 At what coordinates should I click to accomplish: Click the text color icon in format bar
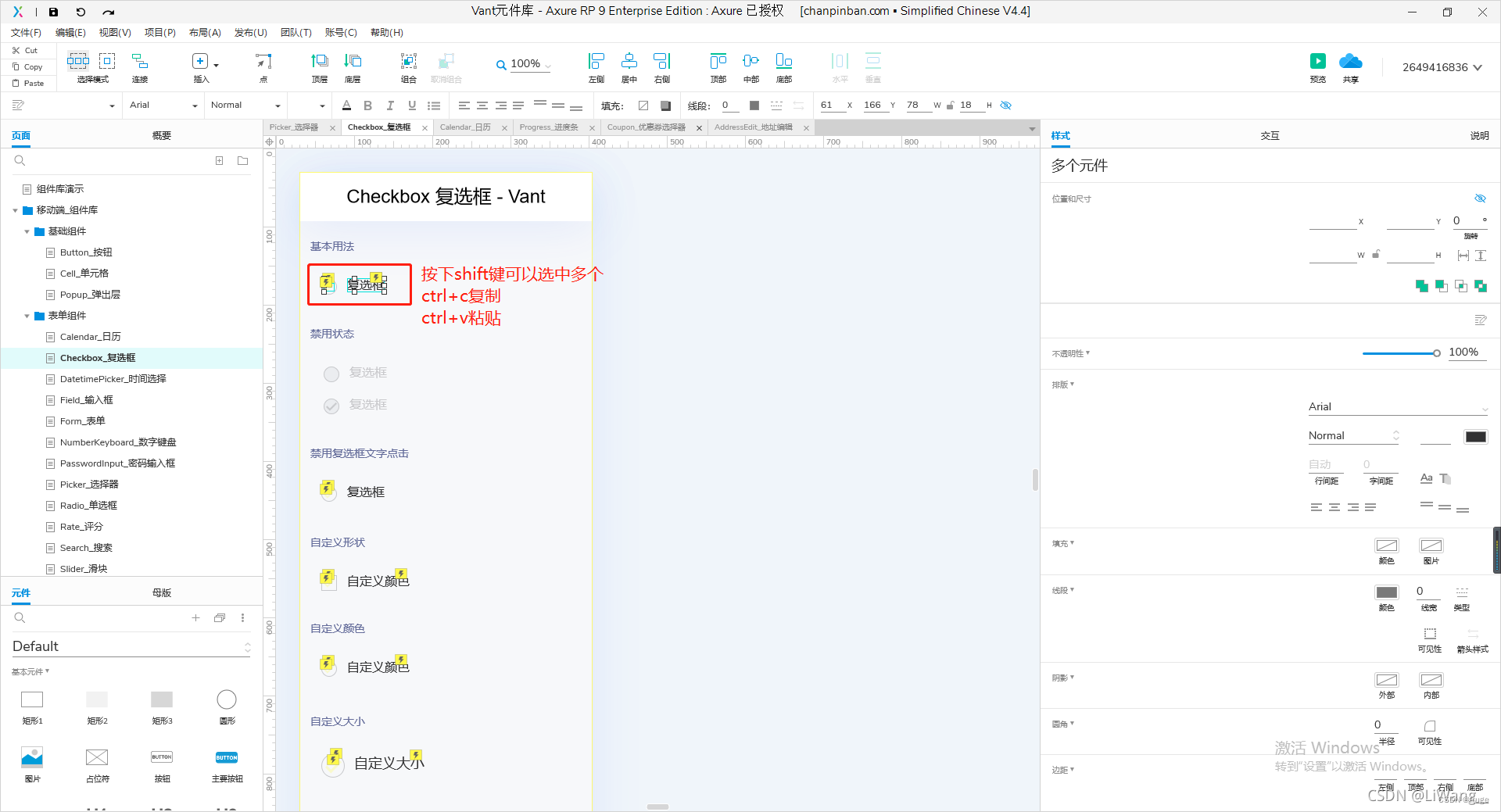(x=346, y=106)
